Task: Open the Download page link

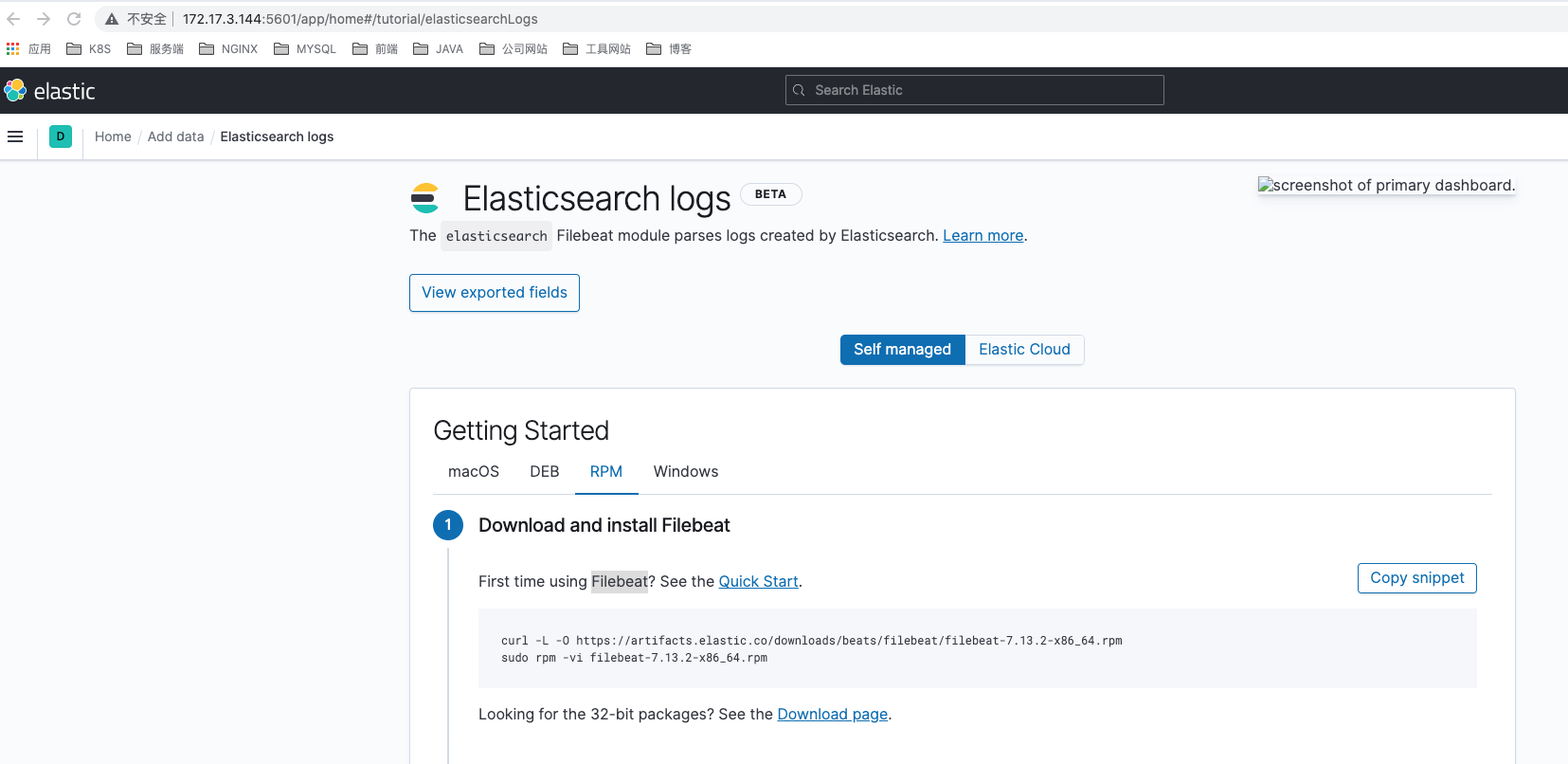Action: pyautogui.click(x=832, y=715)
